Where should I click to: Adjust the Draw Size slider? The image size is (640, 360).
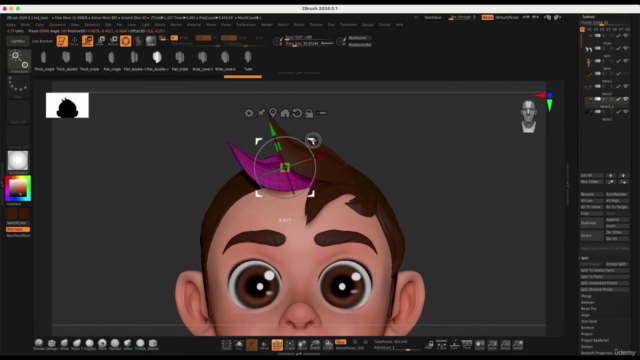[309, 44]
